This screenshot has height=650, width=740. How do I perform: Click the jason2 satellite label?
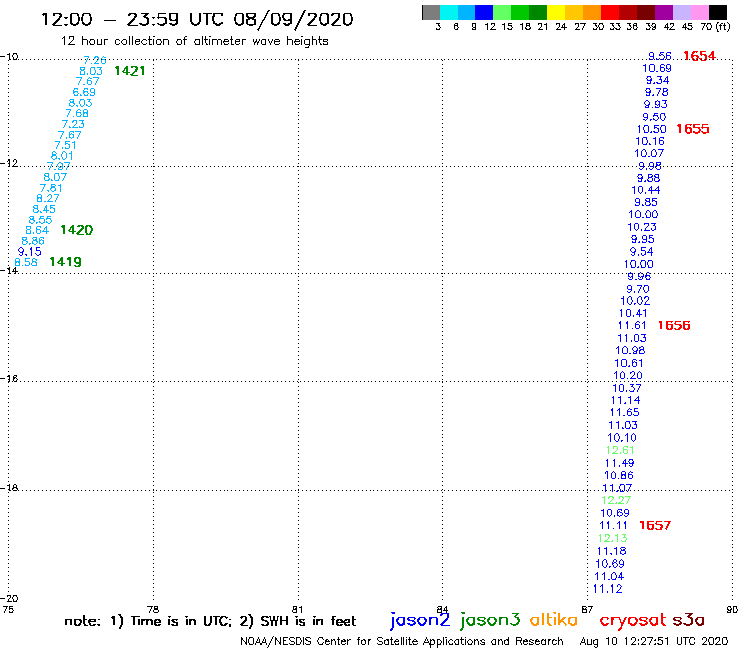(x=420, y=620)
